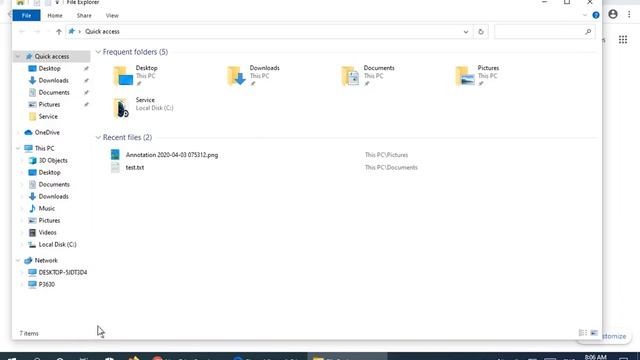
Task: Open the browser three-dot menu
Action: [x=629, y=14]
